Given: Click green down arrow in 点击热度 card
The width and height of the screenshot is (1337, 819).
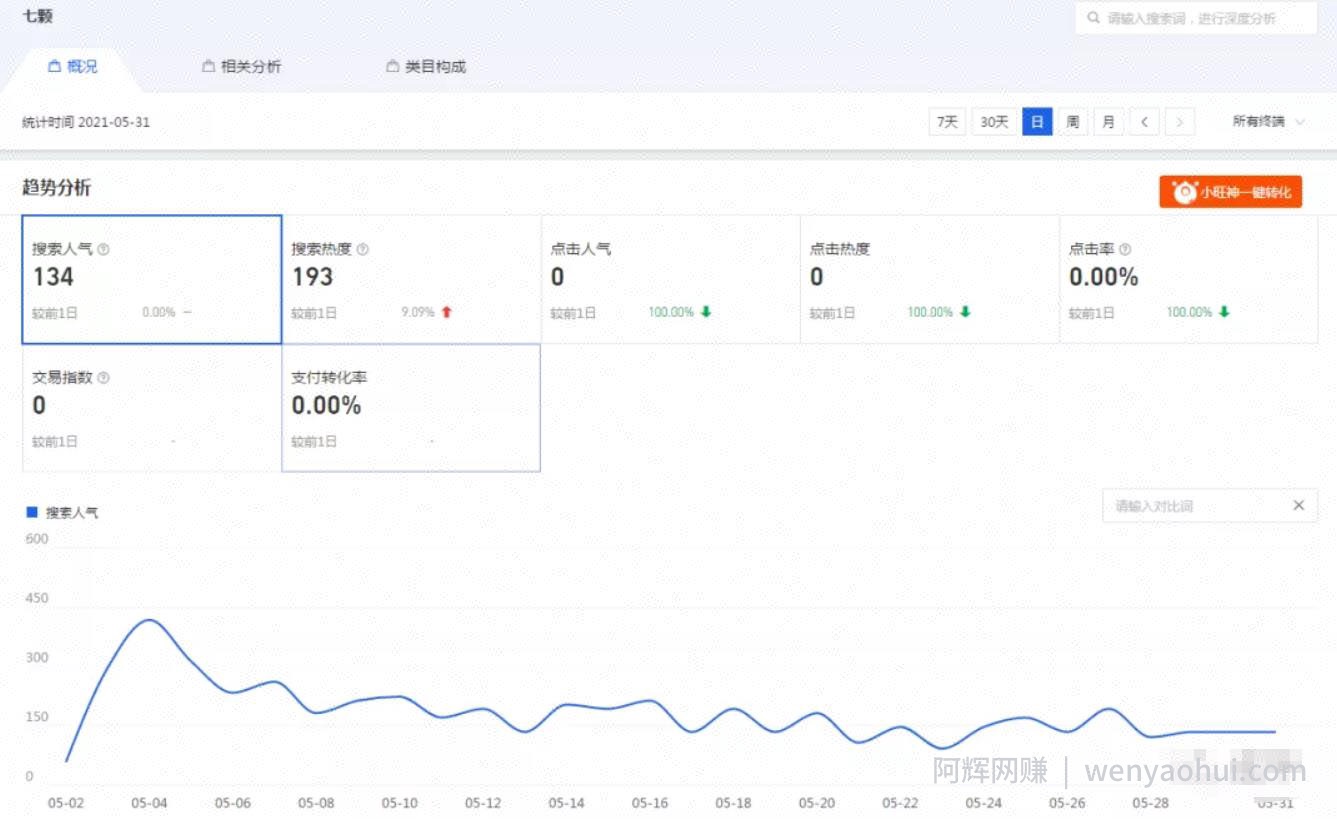Looking at the screenshot, I should point(965,312).
